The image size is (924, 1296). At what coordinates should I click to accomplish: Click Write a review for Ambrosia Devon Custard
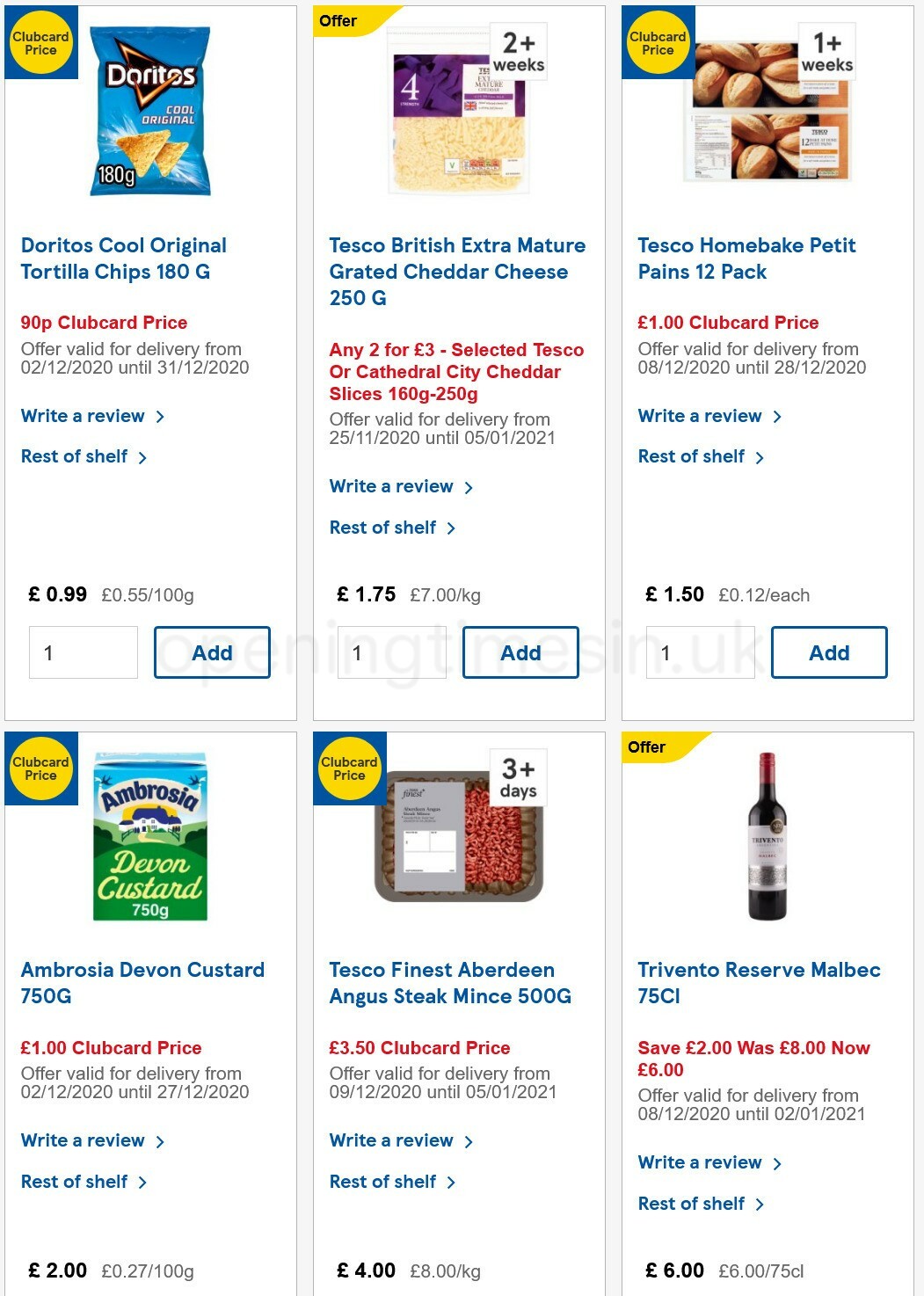tap(85, 1140)
